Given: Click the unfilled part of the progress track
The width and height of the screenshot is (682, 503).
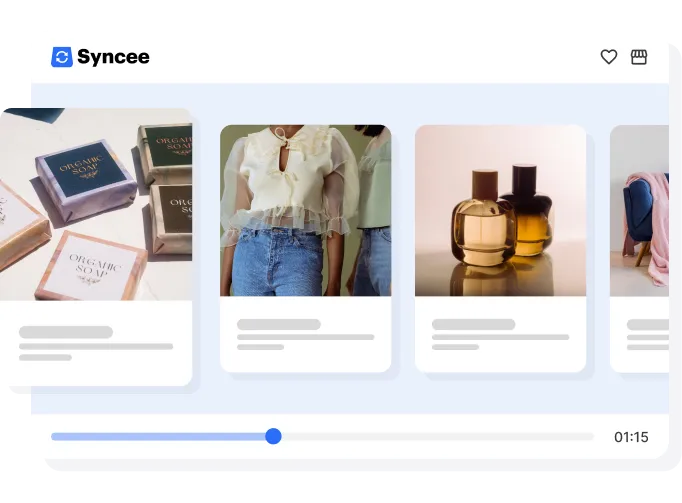Looking at the screenshot, I should [x=438, y=436].
